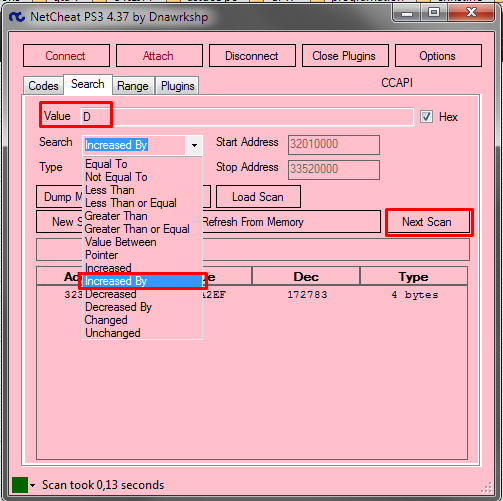The width and height of the screenshot is (503, 501).
Task: Choose 'Decreased By' search option
Action: pyautogui.click(x=142, y=307)
